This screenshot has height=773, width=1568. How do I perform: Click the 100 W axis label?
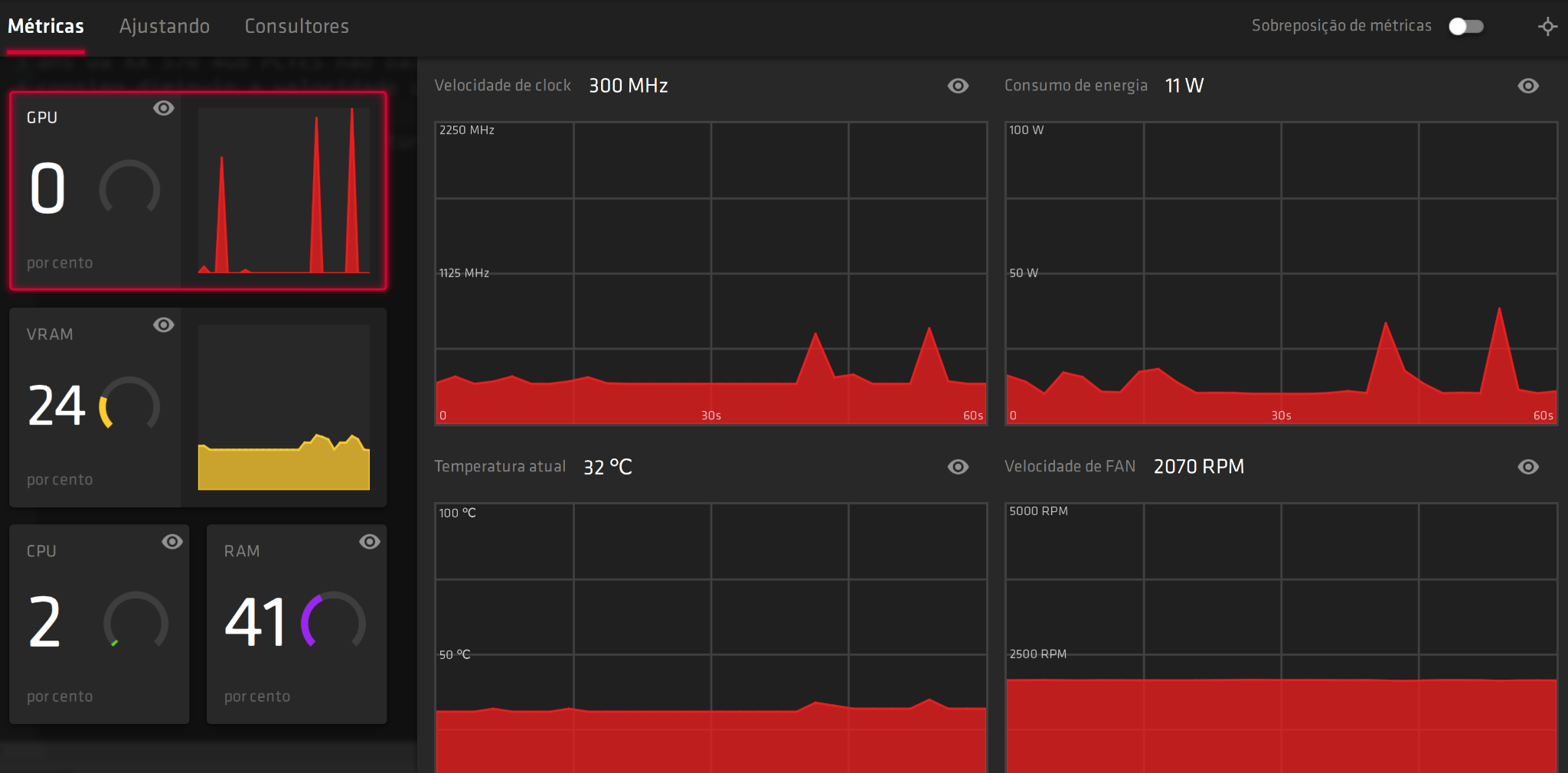click(1027, 130)
